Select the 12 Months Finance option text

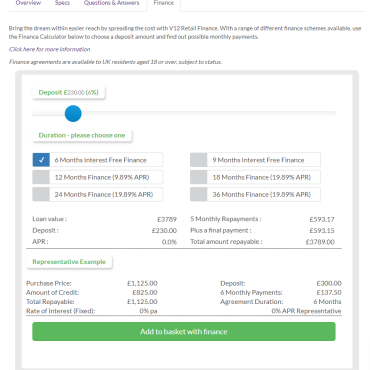click(x=102, y=177)
